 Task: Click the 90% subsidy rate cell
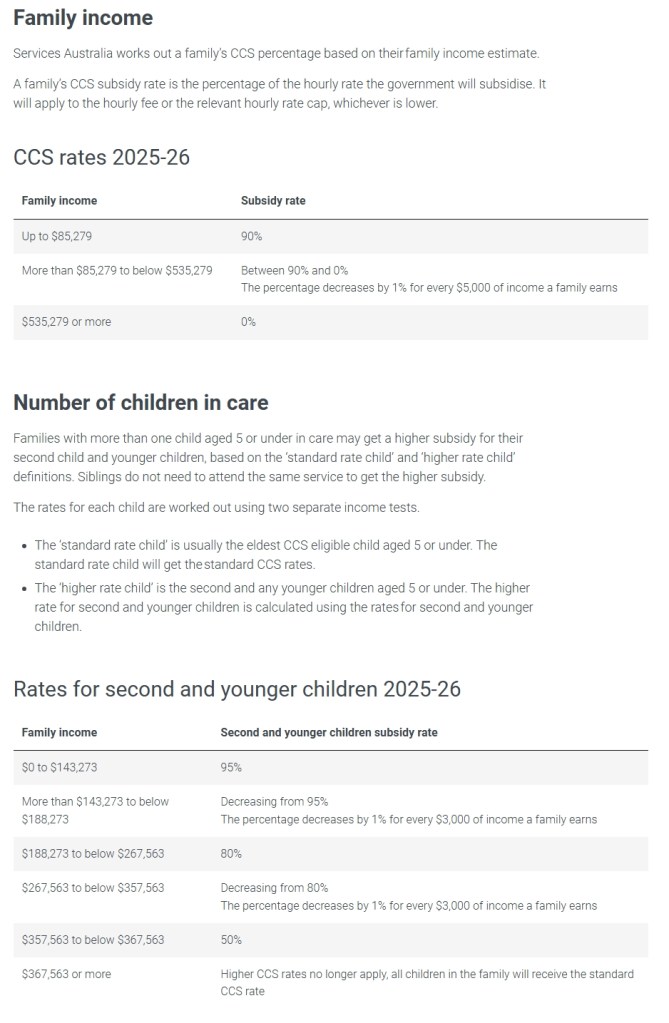(x=251, y=236)
